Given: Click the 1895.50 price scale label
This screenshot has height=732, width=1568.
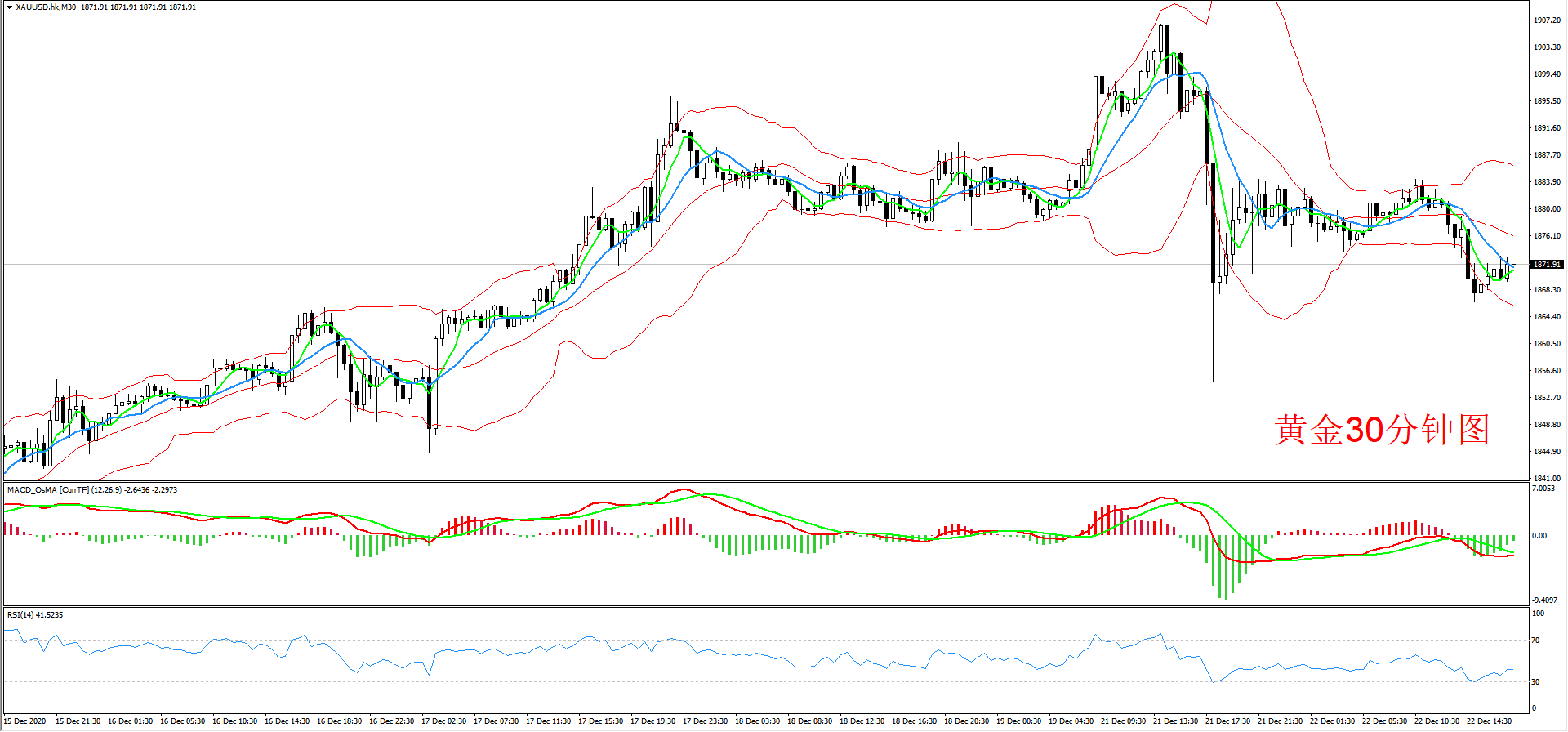Looking at the screenshot, I should 1547,101.
